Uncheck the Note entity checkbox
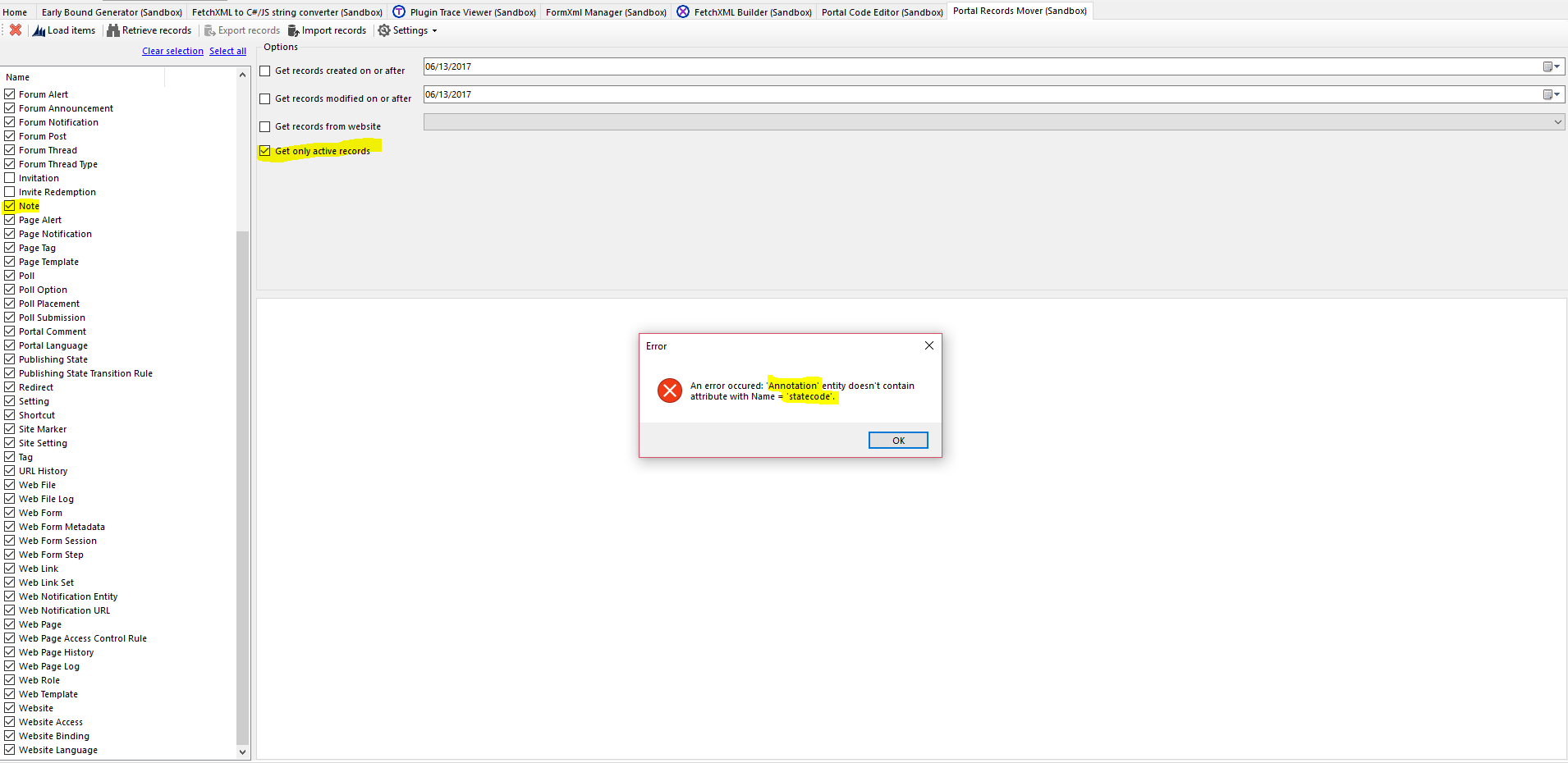Screen dimensions: 1568x763 10,206
